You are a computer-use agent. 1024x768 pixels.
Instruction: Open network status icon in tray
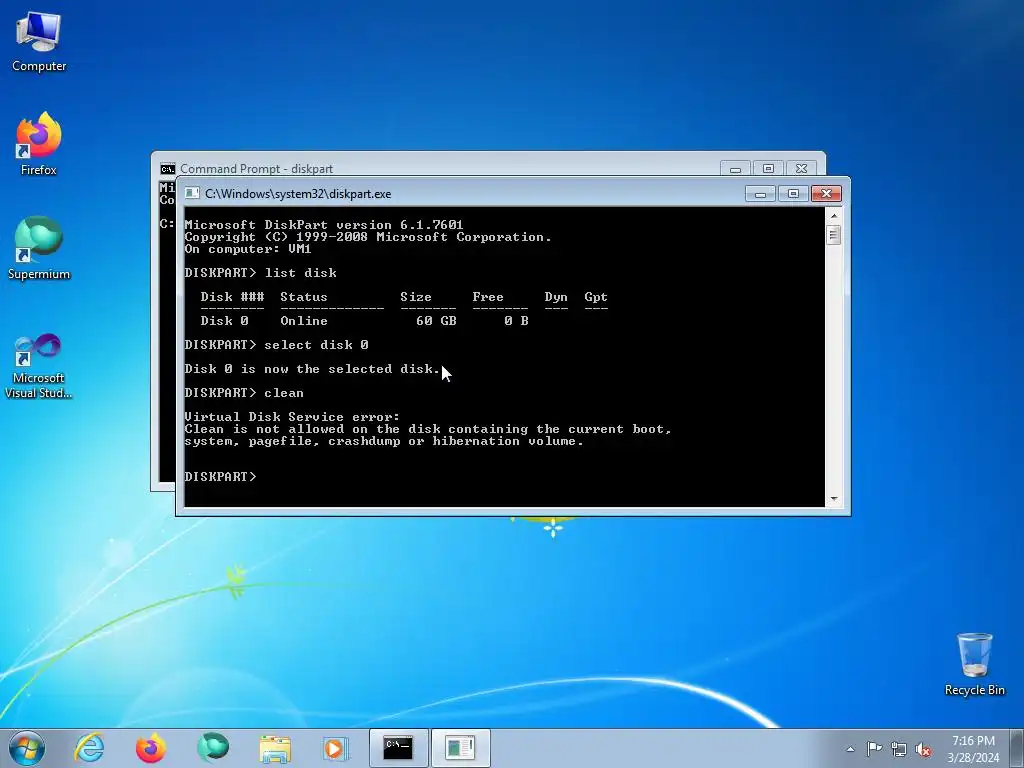[x=899, y=749]
